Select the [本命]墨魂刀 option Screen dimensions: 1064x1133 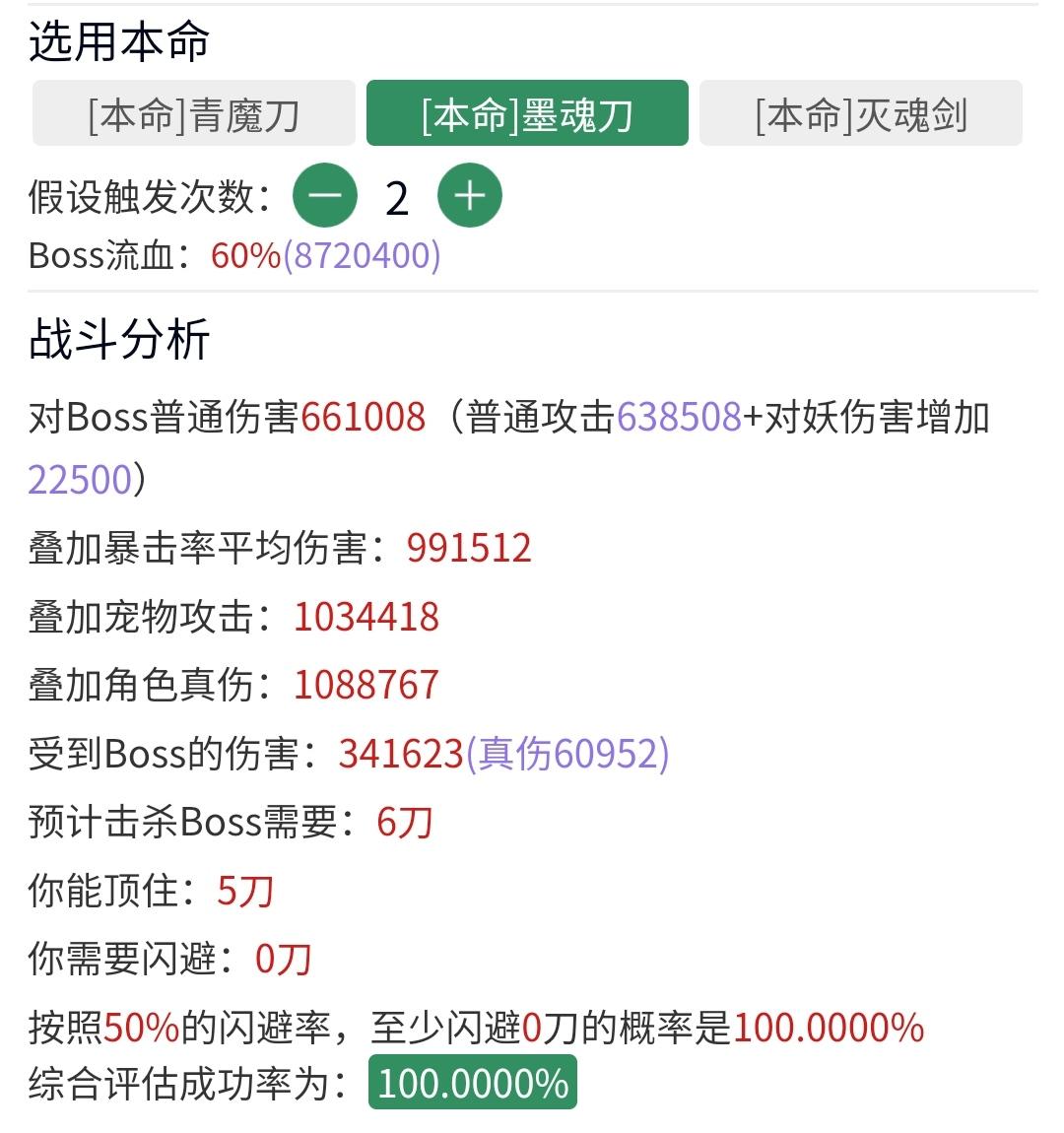(x=527, y=113)
